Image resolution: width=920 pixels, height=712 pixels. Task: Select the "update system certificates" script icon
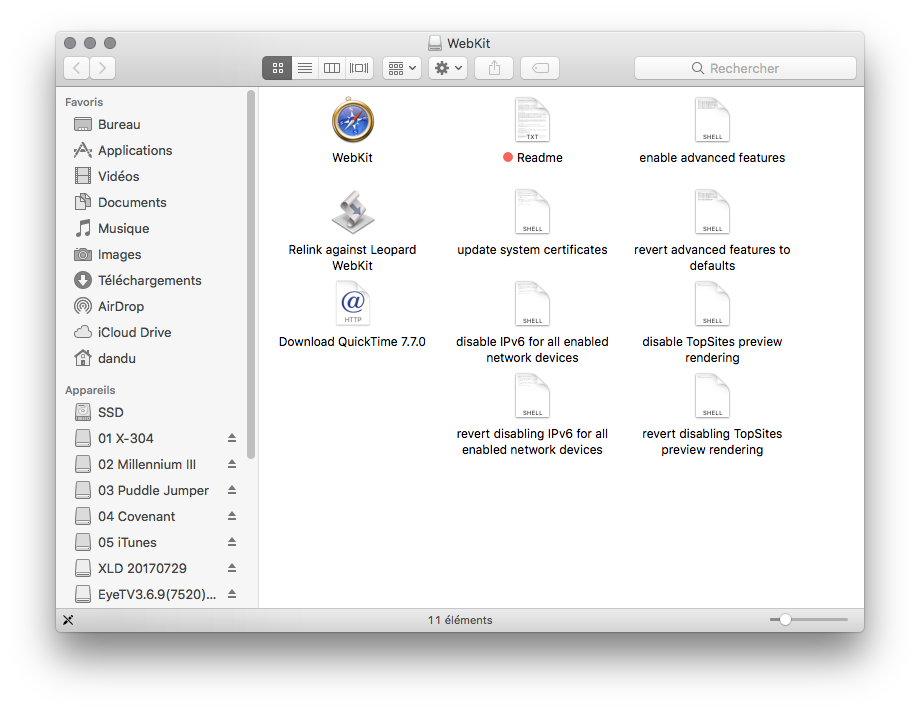(x=532, y=211)
